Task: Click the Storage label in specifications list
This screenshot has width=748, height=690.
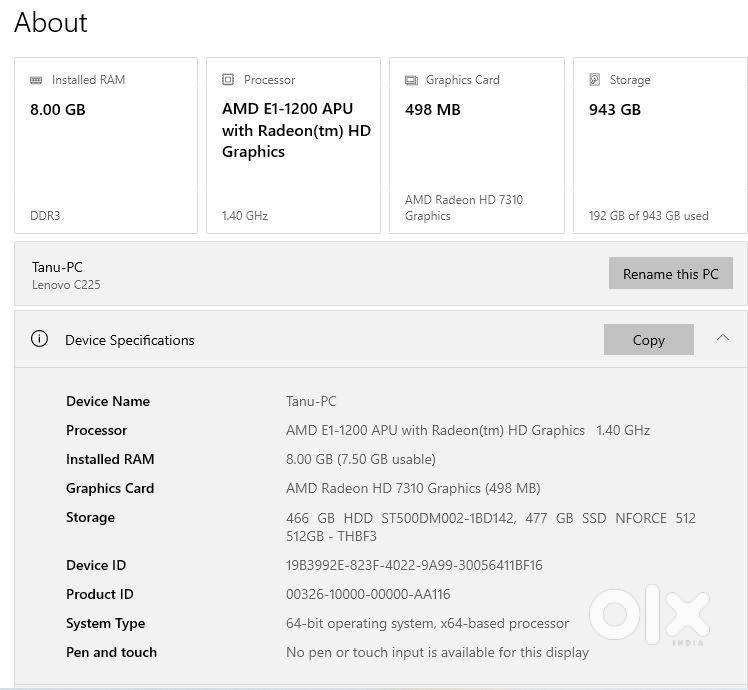Action: [x=90, y=518]
